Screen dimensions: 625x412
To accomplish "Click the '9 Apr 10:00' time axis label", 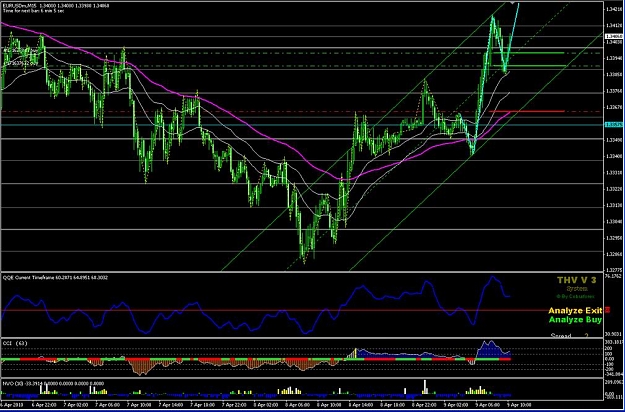I will [x=517, y=405].
